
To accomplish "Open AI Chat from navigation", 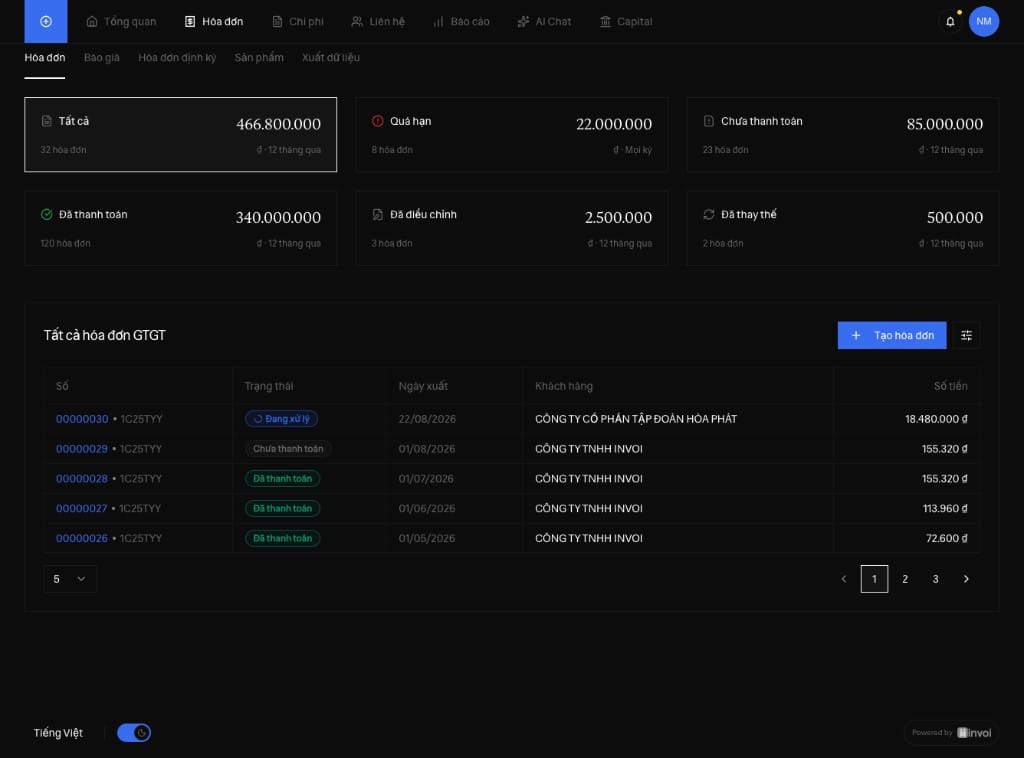I will pyautogui.click(x=544, y=22).
